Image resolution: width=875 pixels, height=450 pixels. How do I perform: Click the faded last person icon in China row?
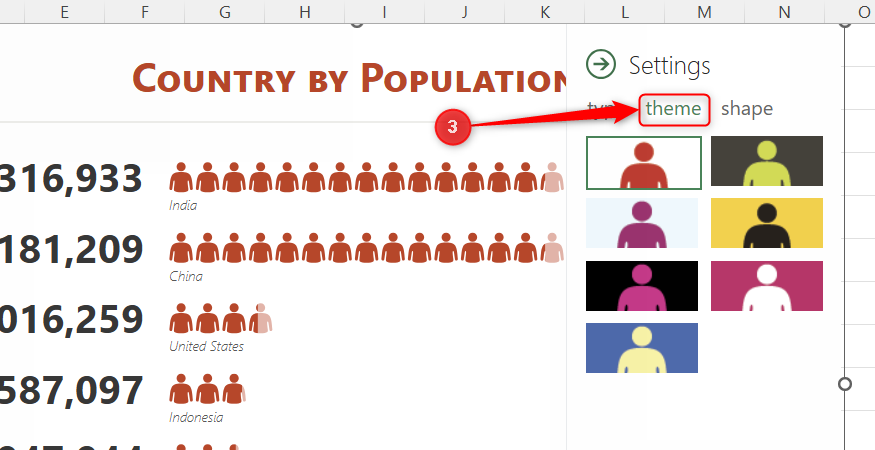(x=552, y=248)
